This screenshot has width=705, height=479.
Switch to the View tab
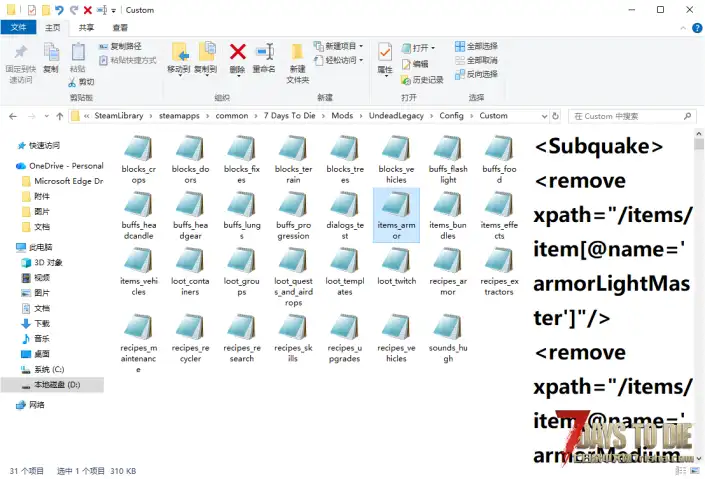[x=120, y=28]
